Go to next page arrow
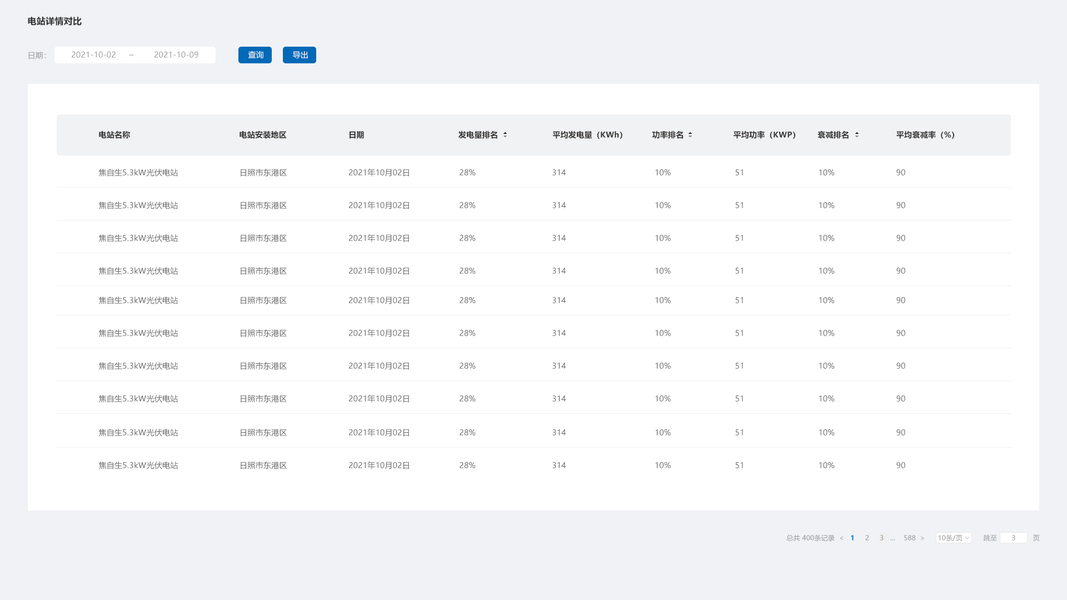Image resolution: width=1067 pixels, height=600 pixels. [923, 538]
